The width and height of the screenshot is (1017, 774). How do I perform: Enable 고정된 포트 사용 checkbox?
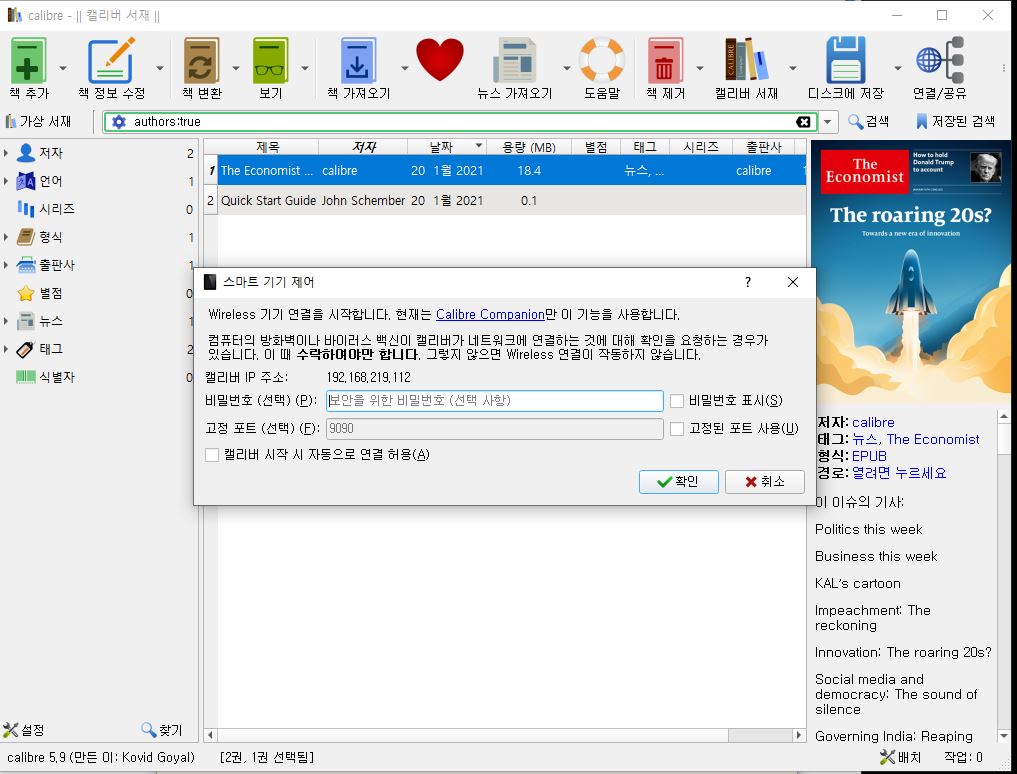[676, 429]
